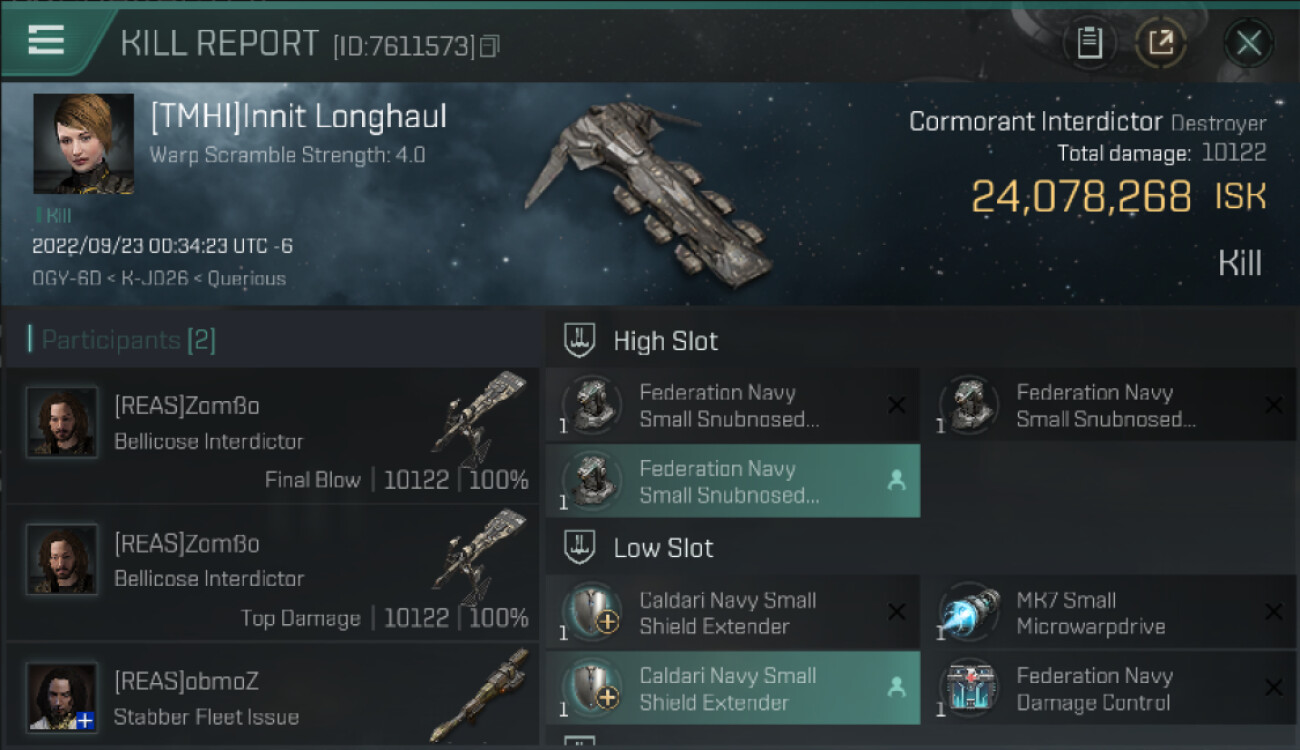Click the first Caldari Navy Small Shield Extender
Screen dimensions: 1300x750
click(732, 612)
